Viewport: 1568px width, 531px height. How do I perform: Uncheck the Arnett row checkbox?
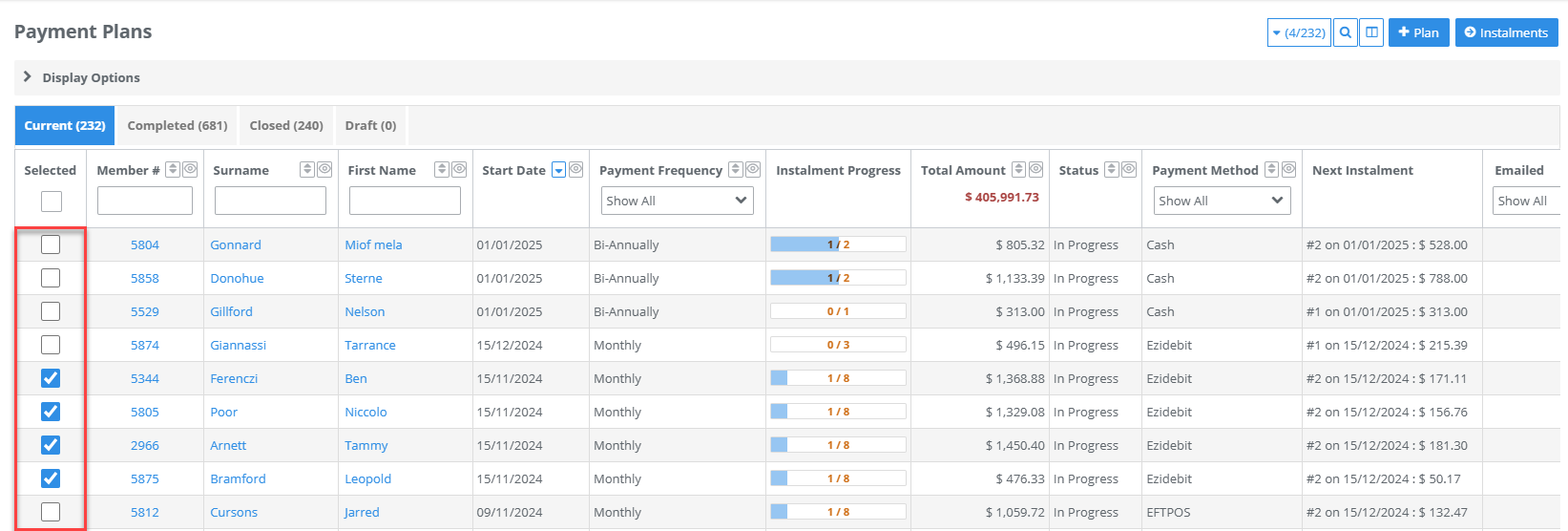[51, 445]
